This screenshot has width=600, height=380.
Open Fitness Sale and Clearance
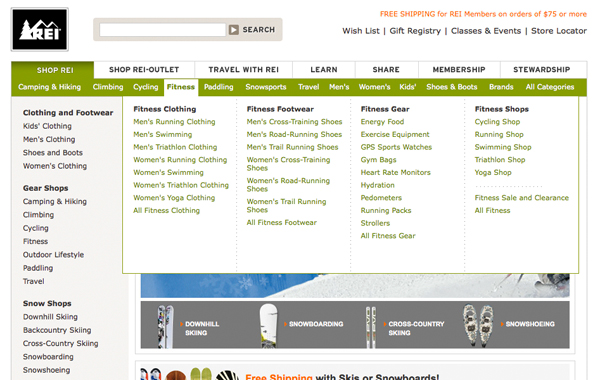tap(522, 197)
